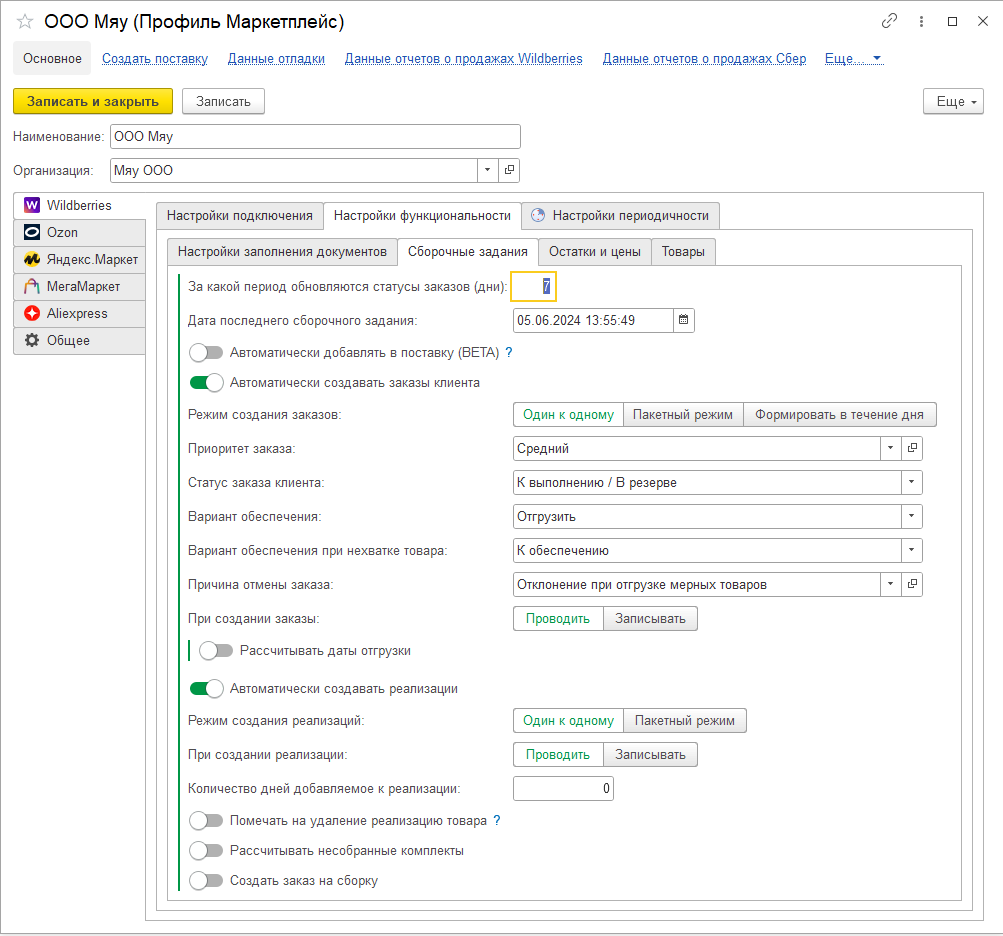Select the Ozon marketplace section
1003x936 pixels.
(79, 232)
